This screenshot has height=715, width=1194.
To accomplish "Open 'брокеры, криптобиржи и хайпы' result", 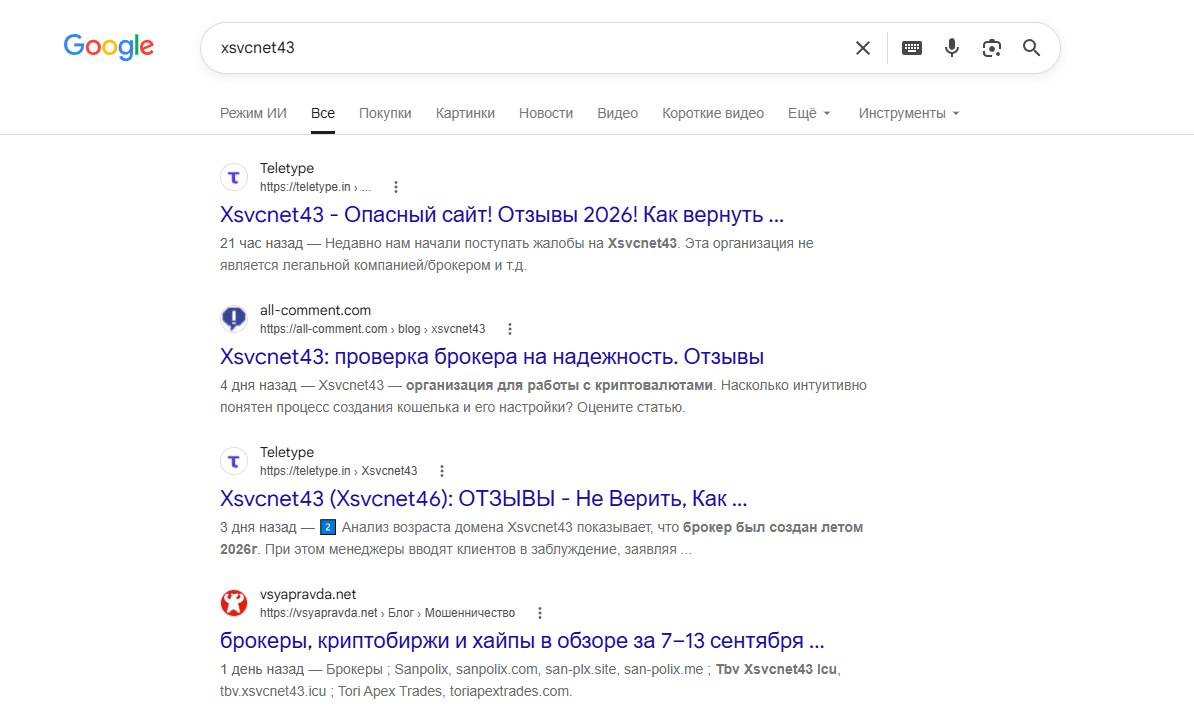I will click(x=522, y=640).
